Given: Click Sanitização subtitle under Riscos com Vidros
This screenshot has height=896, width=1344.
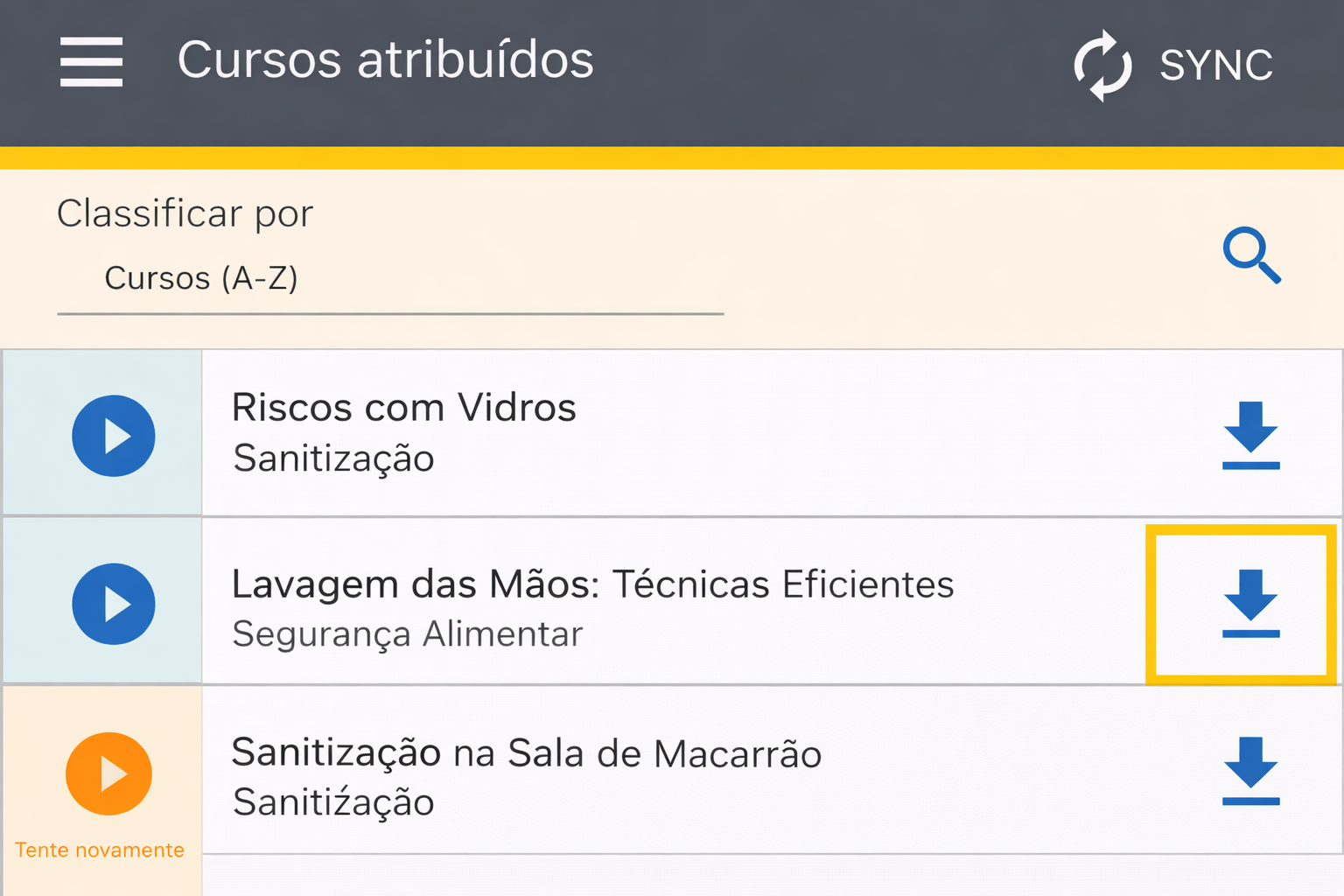Looking at the screenshot, I should click(x=333, y=458).
